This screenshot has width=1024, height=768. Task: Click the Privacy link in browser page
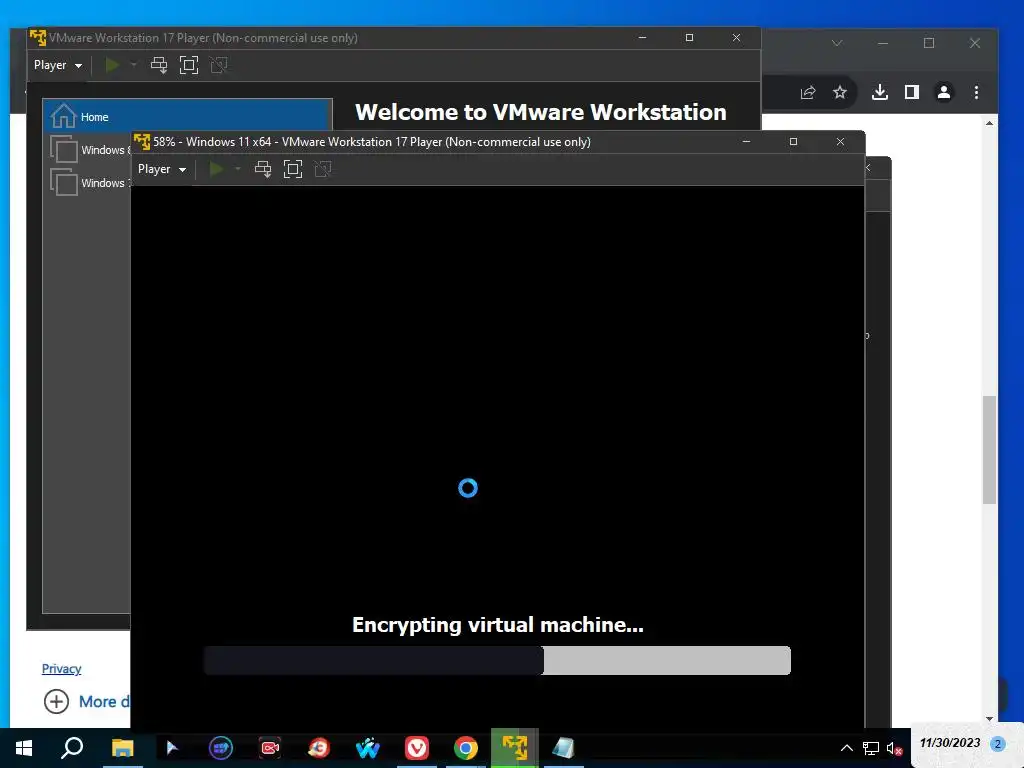[x=61, y=669]
